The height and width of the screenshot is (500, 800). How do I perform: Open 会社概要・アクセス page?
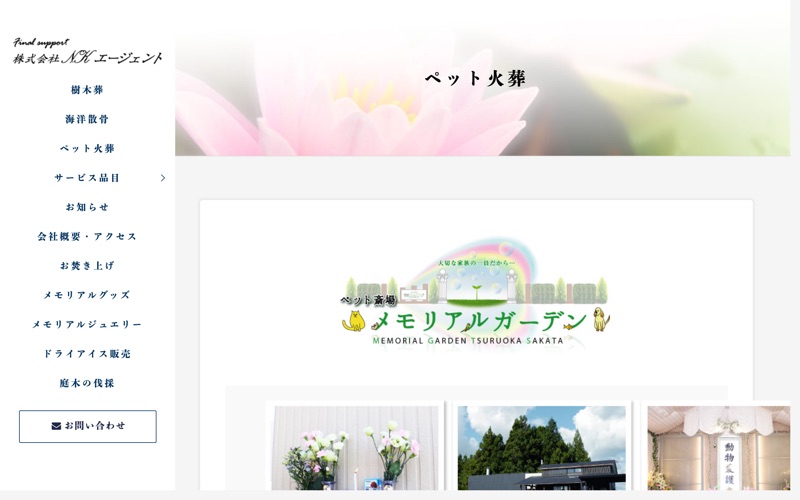(87, 237)
